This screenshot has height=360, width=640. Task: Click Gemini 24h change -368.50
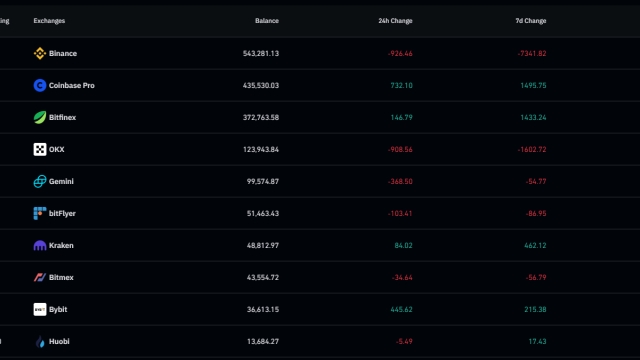click(x=400, y=181)
